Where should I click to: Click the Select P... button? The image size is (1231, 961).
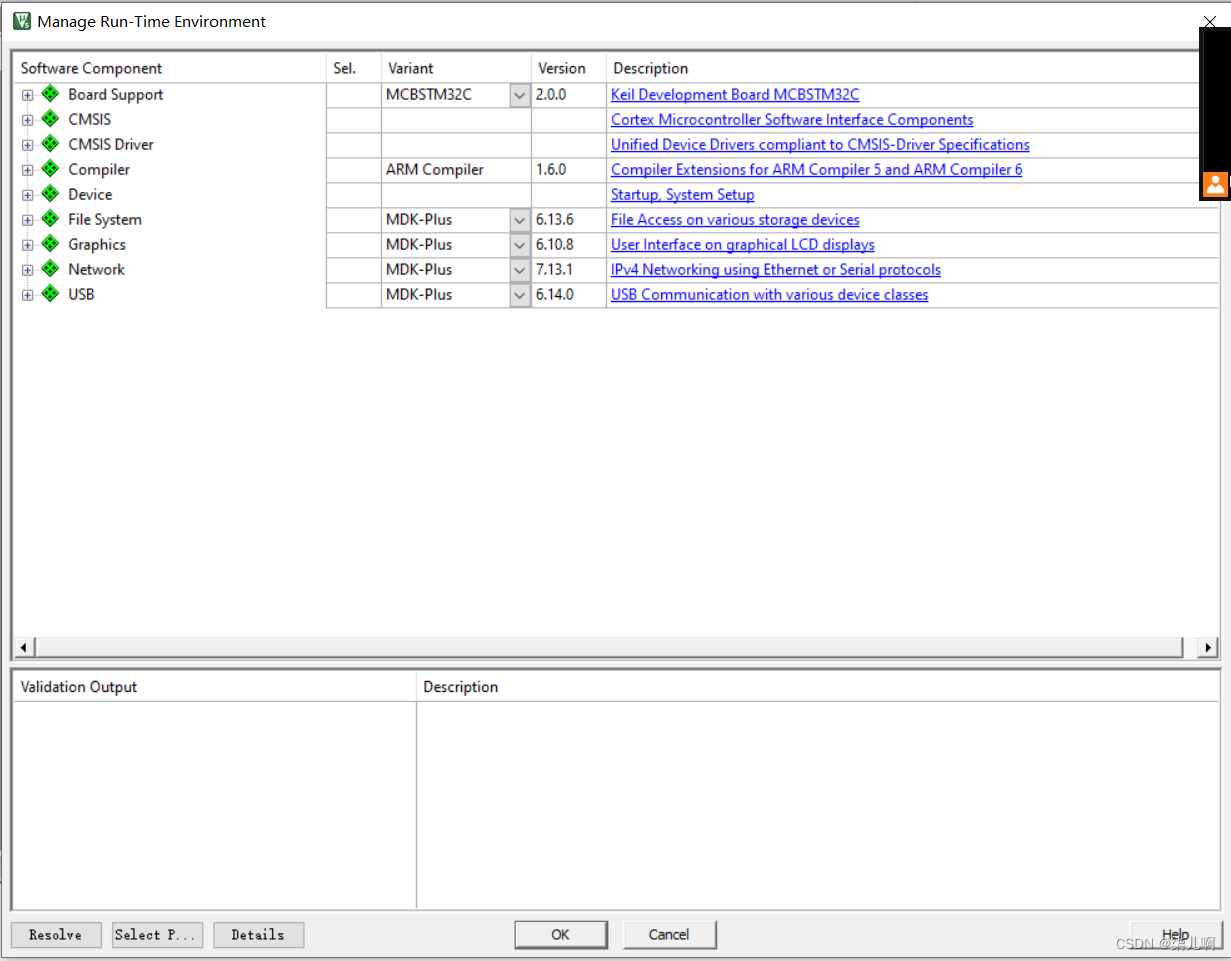[157, 935]
